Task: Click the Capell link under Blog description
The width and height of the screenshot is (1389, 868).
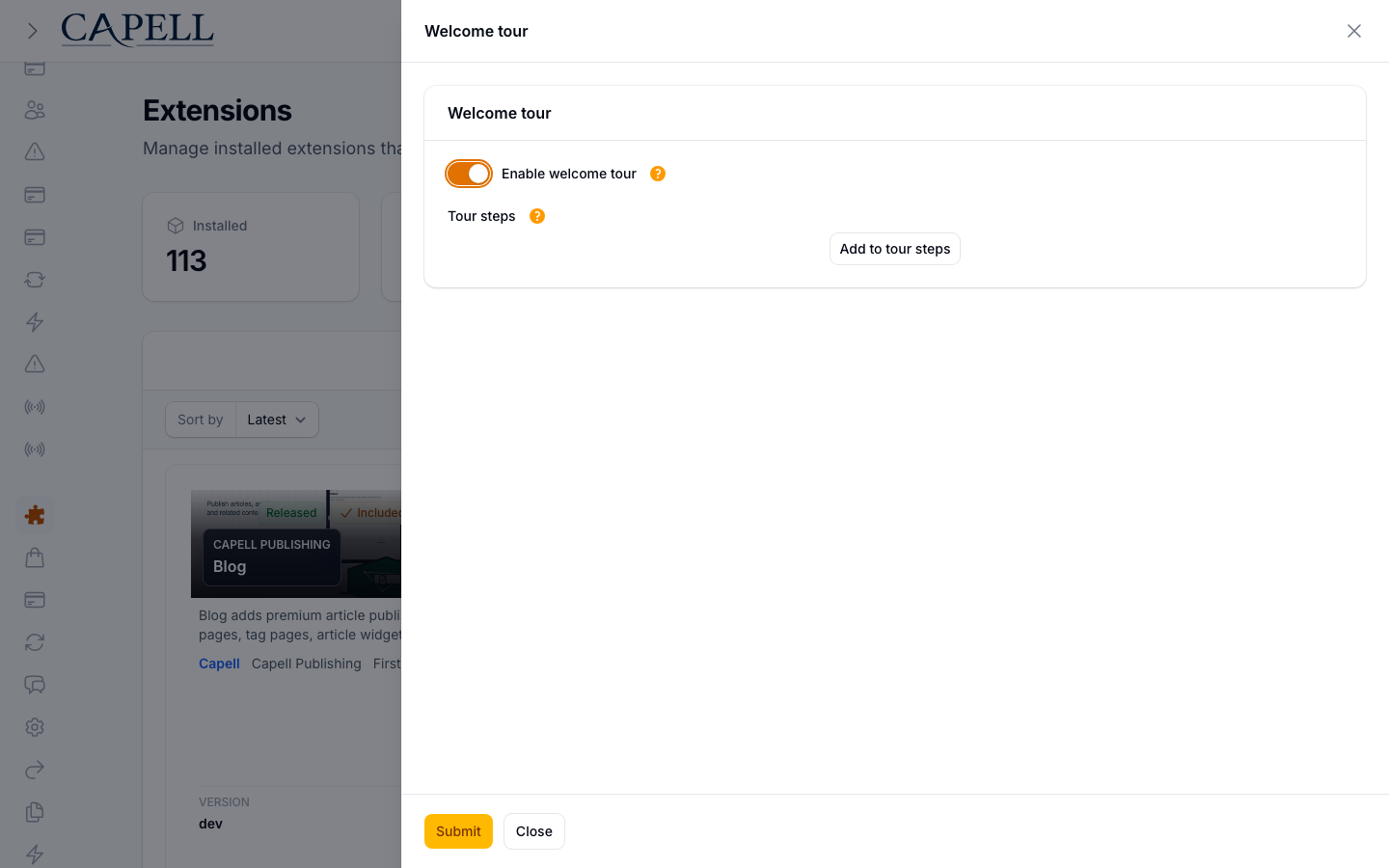Action: pos(219,664)
